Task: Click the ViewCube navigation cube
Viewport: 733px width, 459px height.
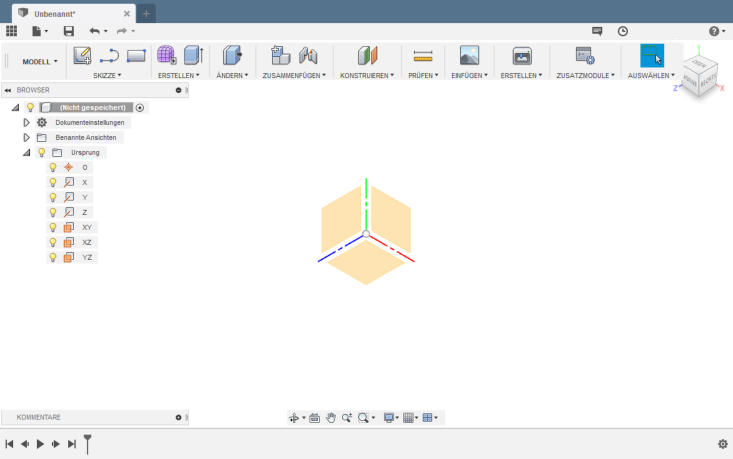Action: (700, 77)
